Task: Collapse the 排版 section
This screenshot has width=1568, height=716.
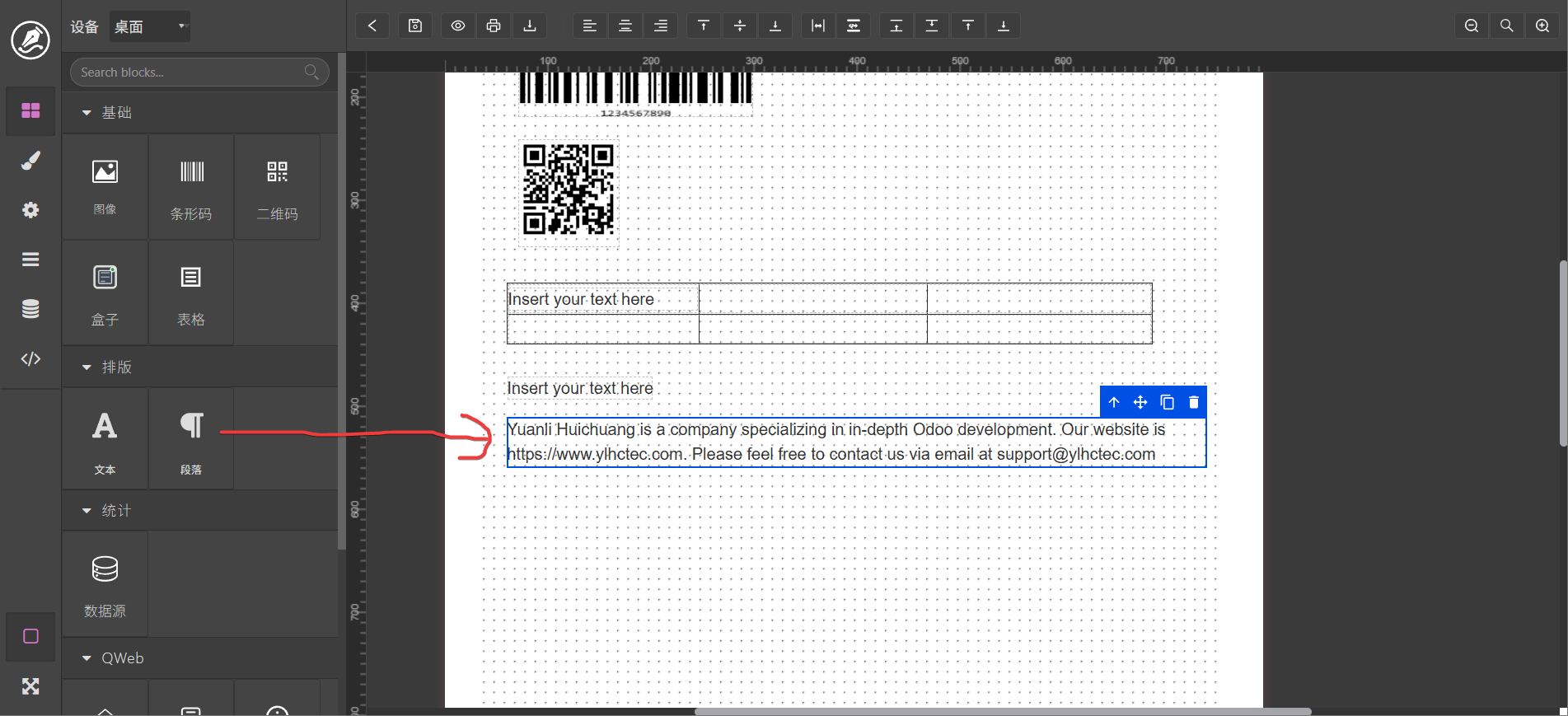Action: (87, 367)
